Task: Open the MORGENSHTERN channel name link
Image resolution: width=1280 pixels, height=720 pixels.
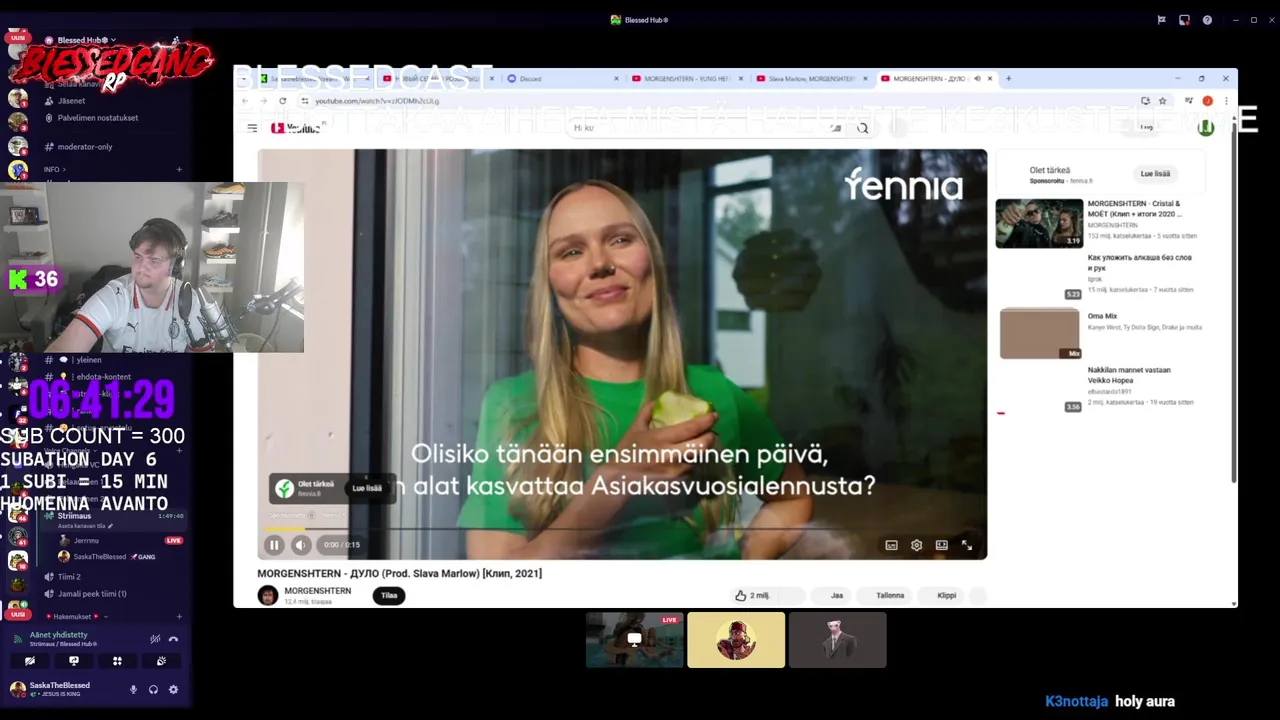Action: pos(318,591)
